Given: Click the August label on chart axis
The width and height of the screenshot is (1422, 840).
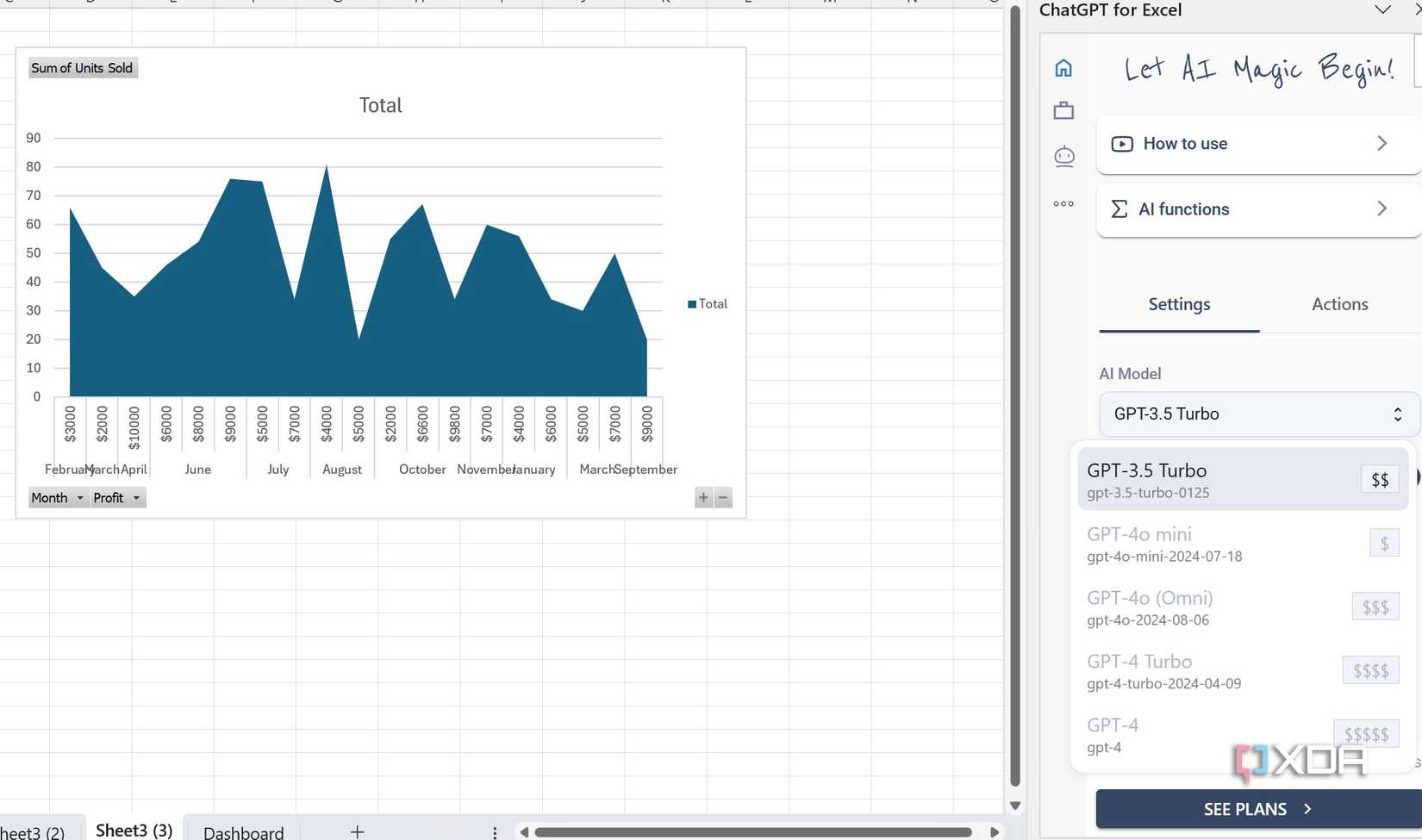Looking at the screenshot, I should (x=342, y=470).
